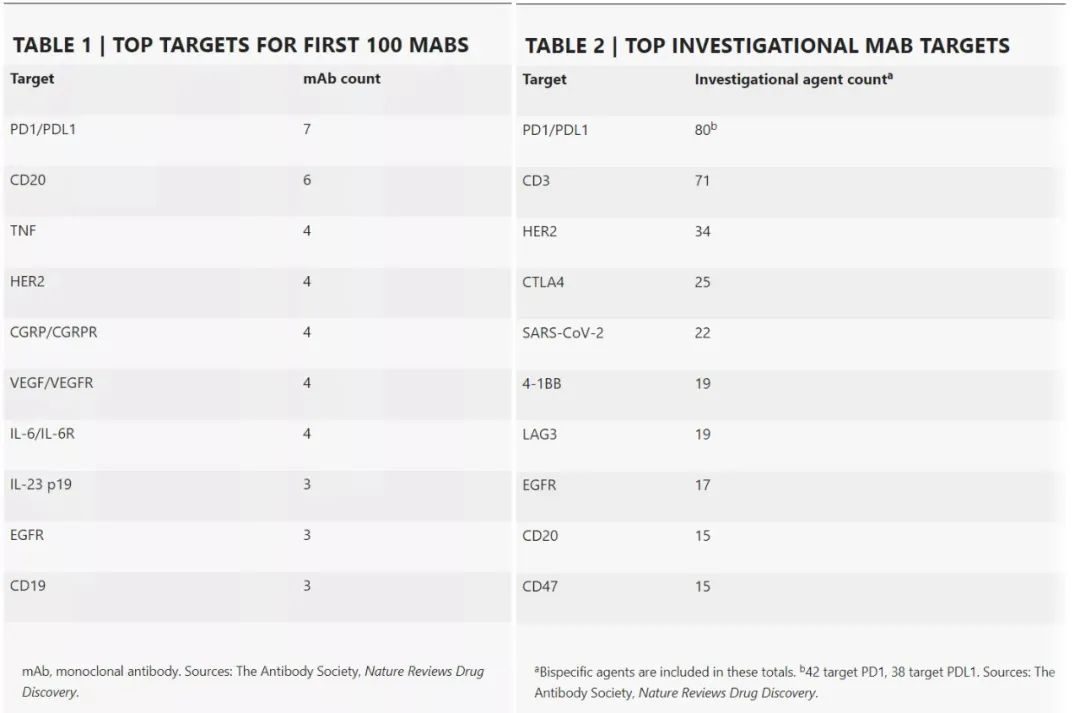Click the TNF target cell
The image size is (1080, 713).
click(x=23, y=231)
